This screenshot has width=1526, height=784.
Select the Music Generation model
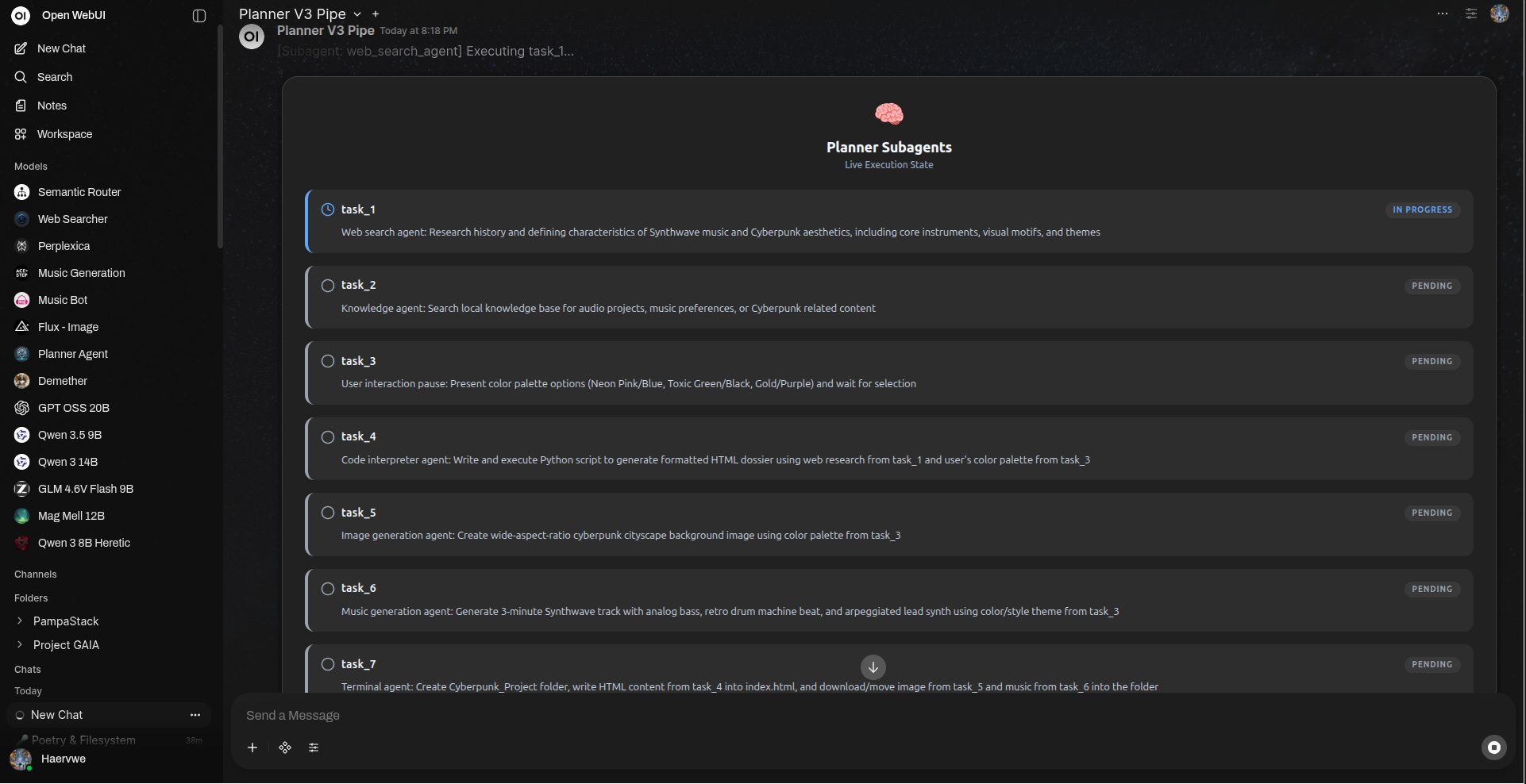[81, 273]
